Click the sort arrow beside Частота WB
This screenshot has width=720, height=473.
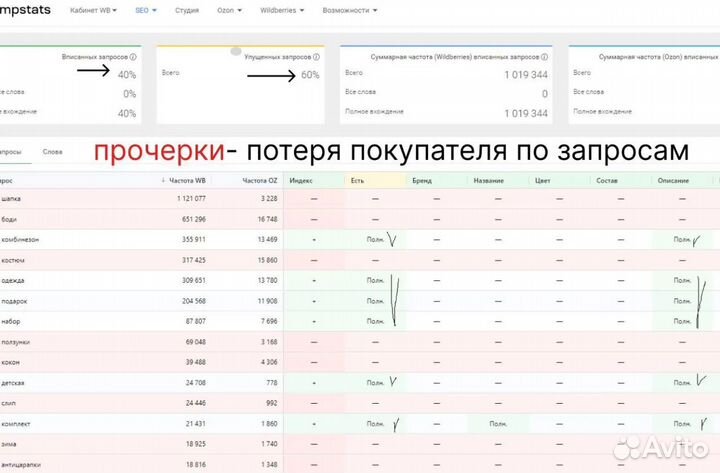pyautogui.click(x=163, y=180)
